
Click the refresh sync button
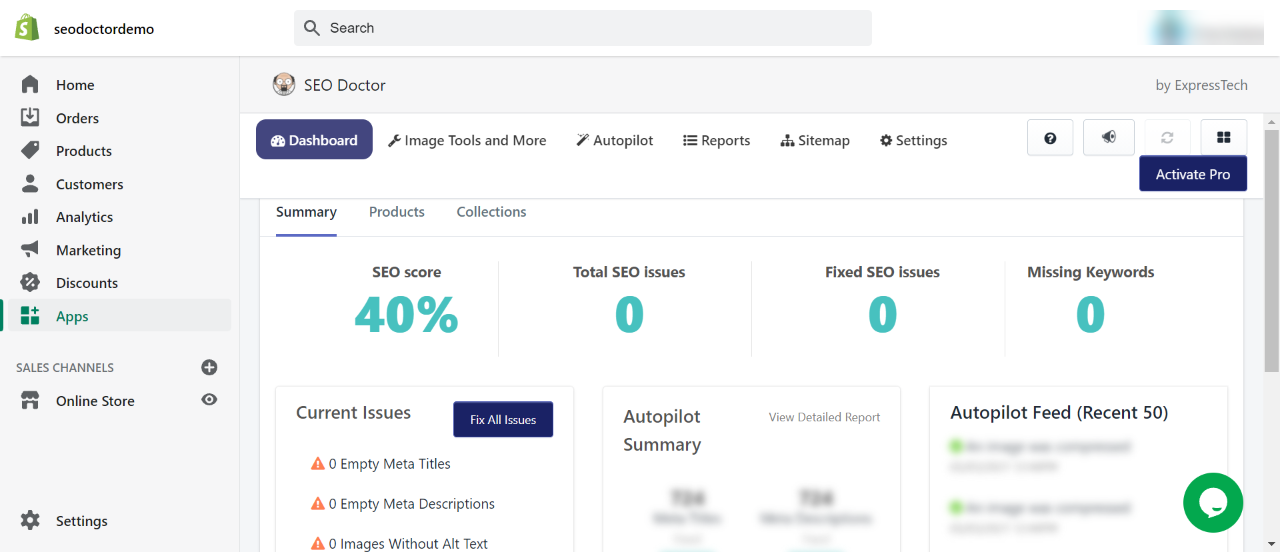click(1167, 138)
